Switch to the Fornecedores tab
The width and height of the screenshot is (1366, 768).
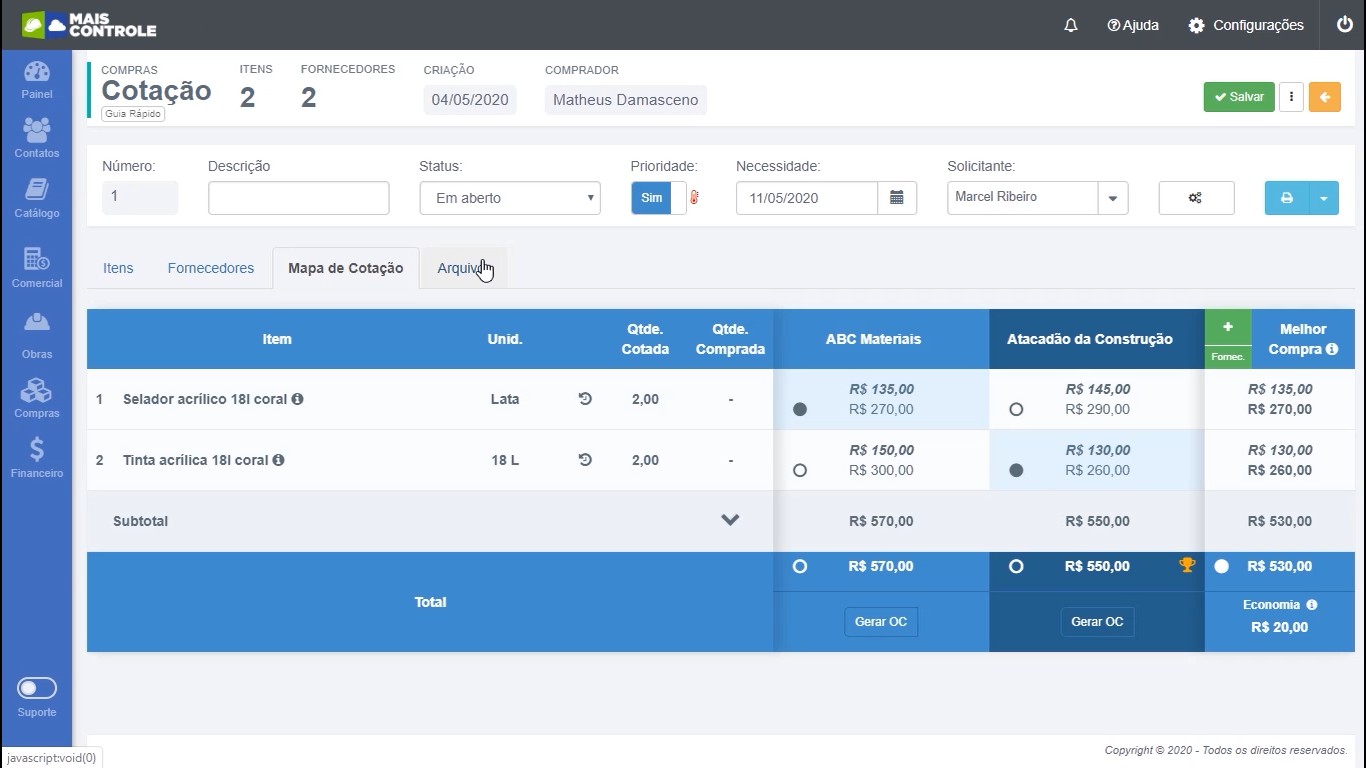210,268
